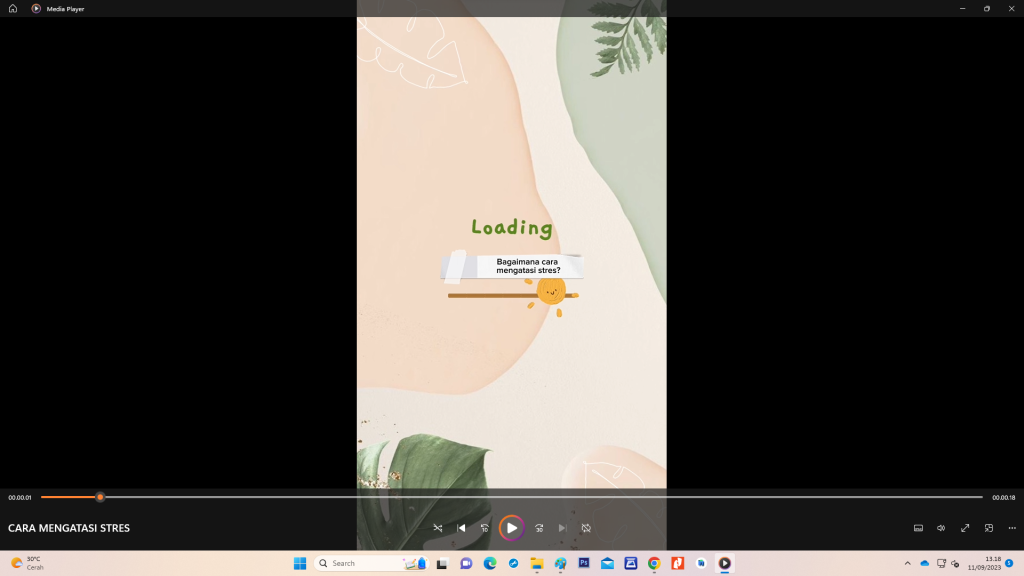This screenshot has height=576, width=1024.
Task: Launch Google Chrome from the taskbar
Action: coord(654,563)
